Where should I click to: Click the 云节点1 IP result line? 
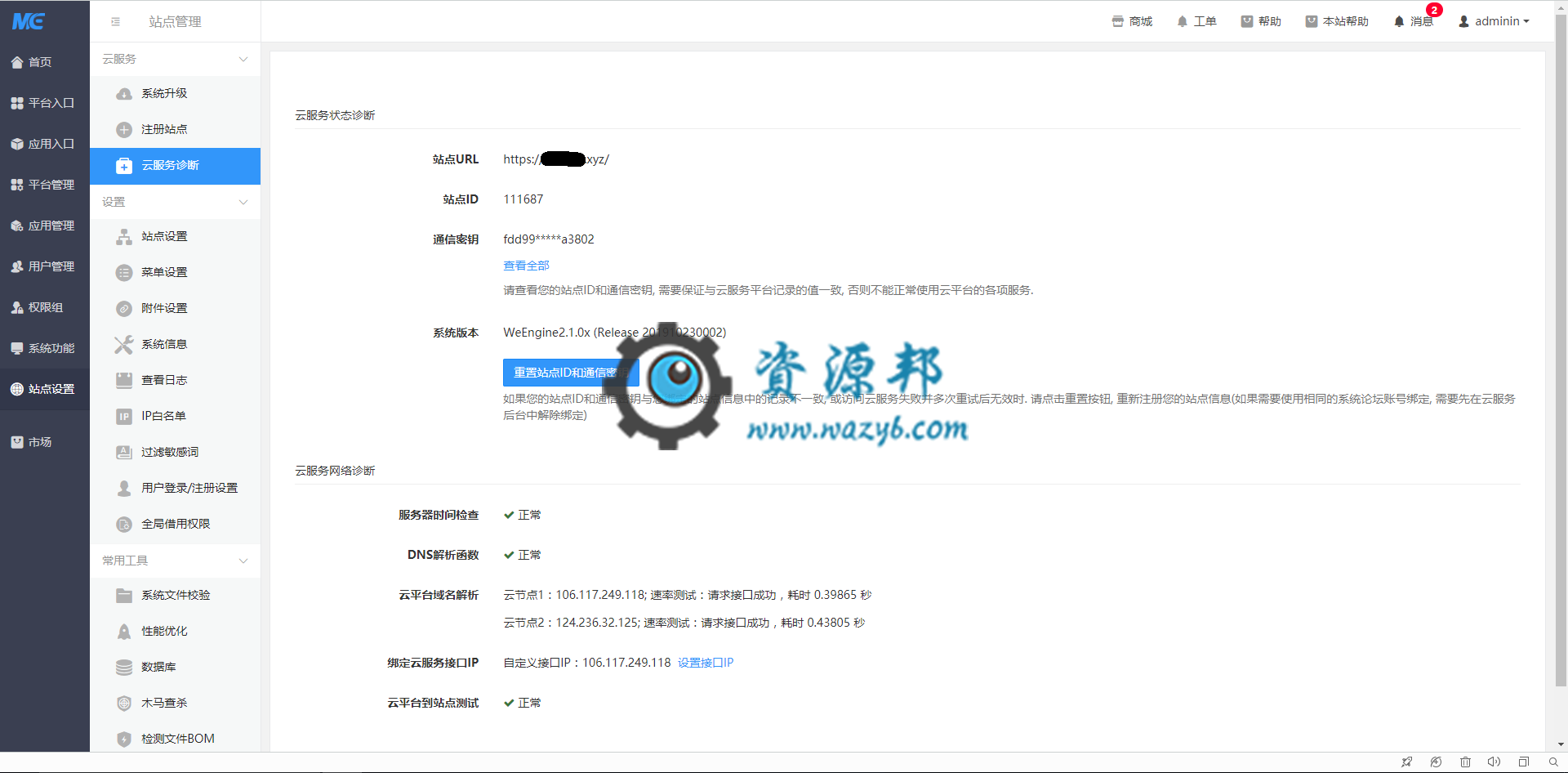point(688,595)
